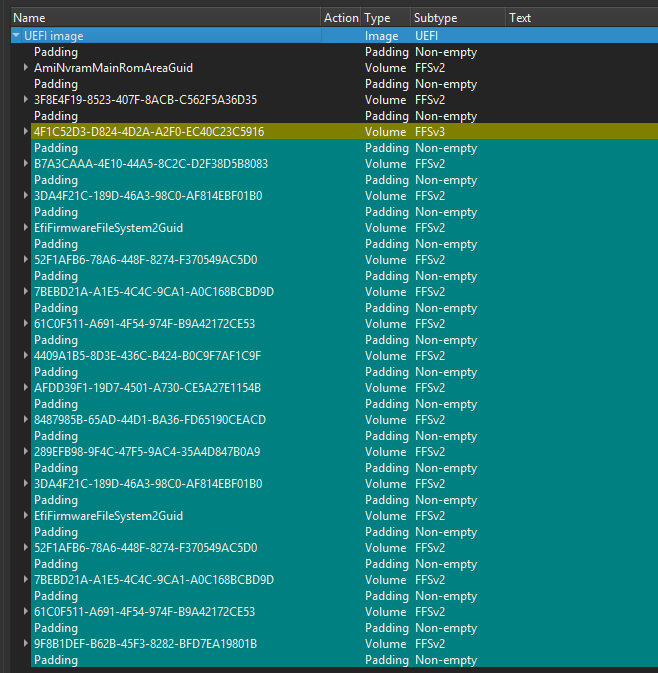Expand the 9F8B1DEF-B62B-45F3 volume
This screenshot has height=673, width=658.
(x=26, y=644)
